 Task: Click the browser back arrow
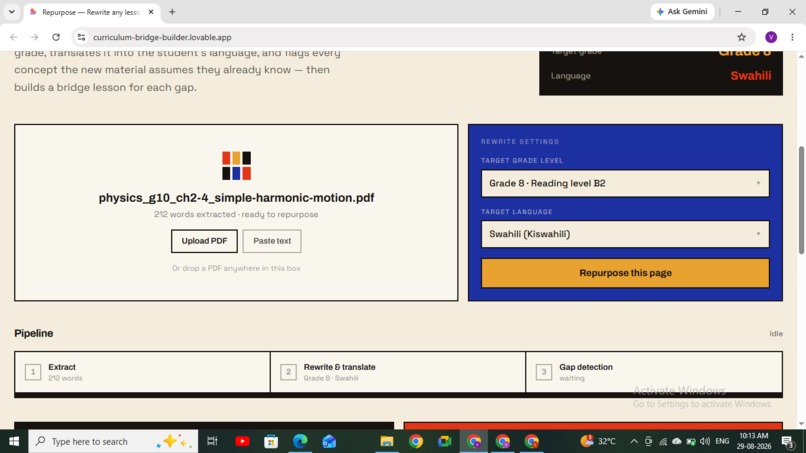14,37
